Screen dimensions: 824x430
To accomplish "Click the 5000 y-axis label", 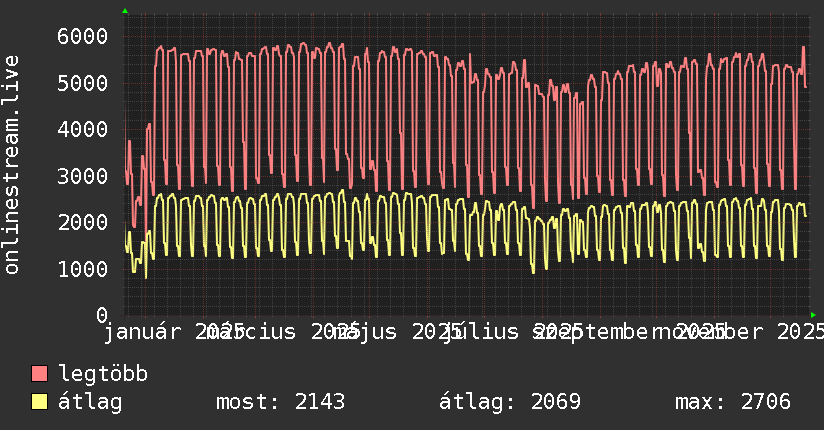I will [83, 83].
